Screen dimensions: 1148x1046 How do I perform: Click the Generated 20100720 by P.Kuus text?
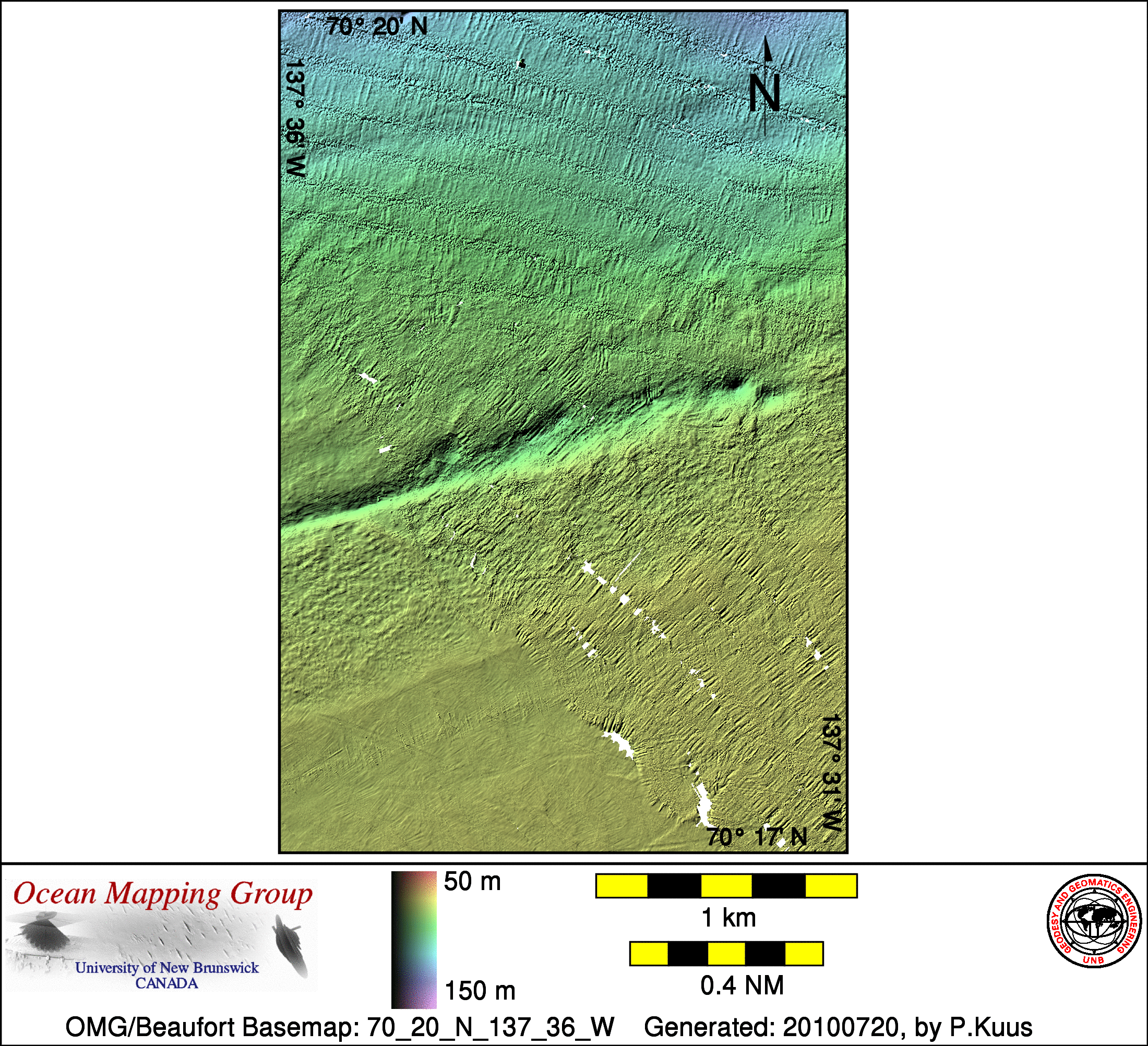click(x=838, y=1027)
